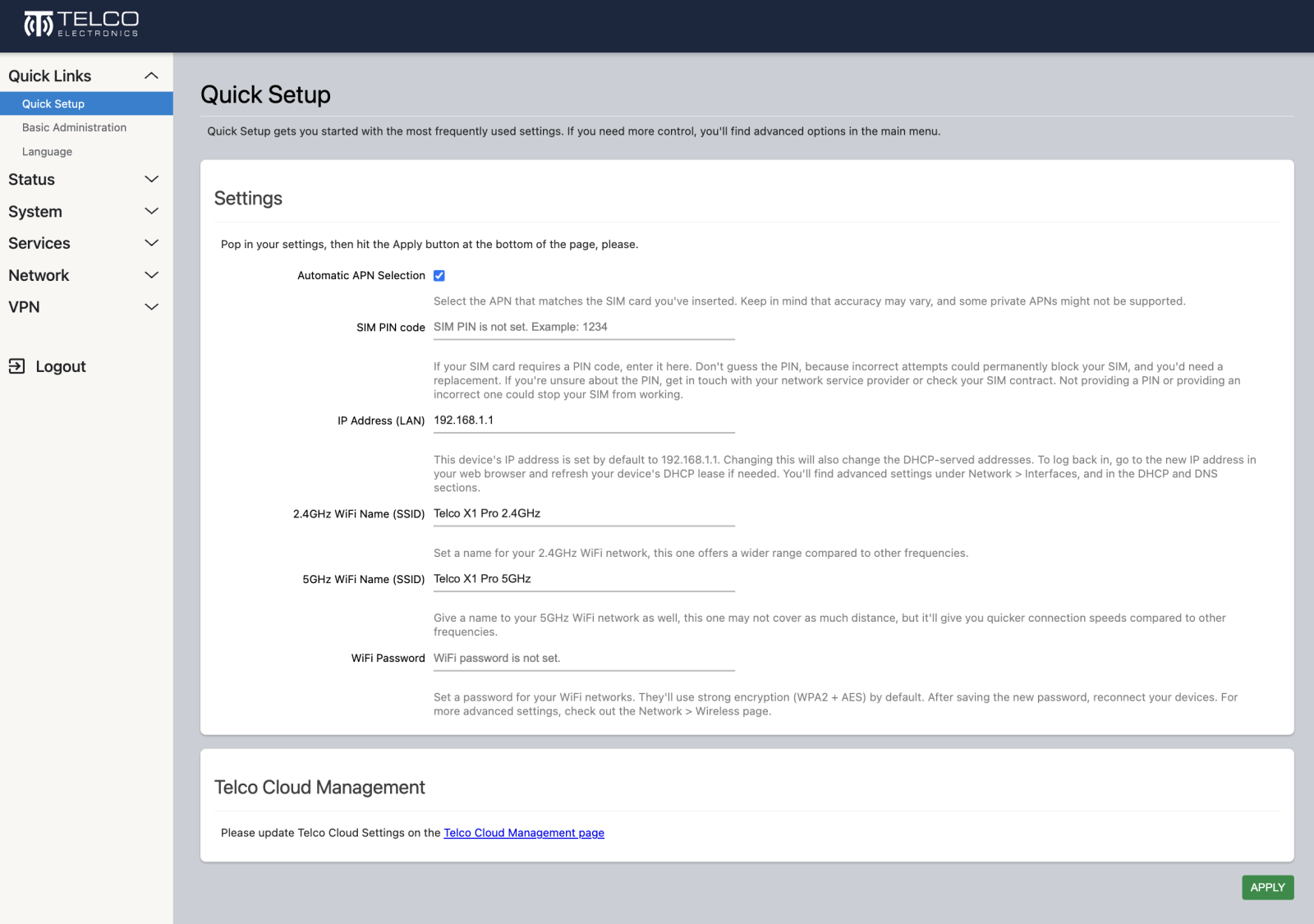Focus the WiFi Password field

(584, 659)
